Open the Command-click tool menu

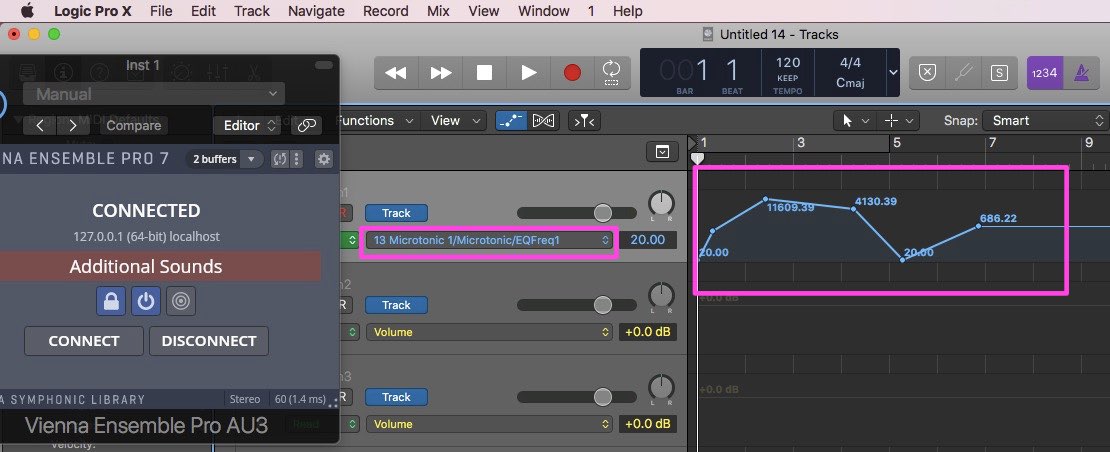click(x=898, y=121)
